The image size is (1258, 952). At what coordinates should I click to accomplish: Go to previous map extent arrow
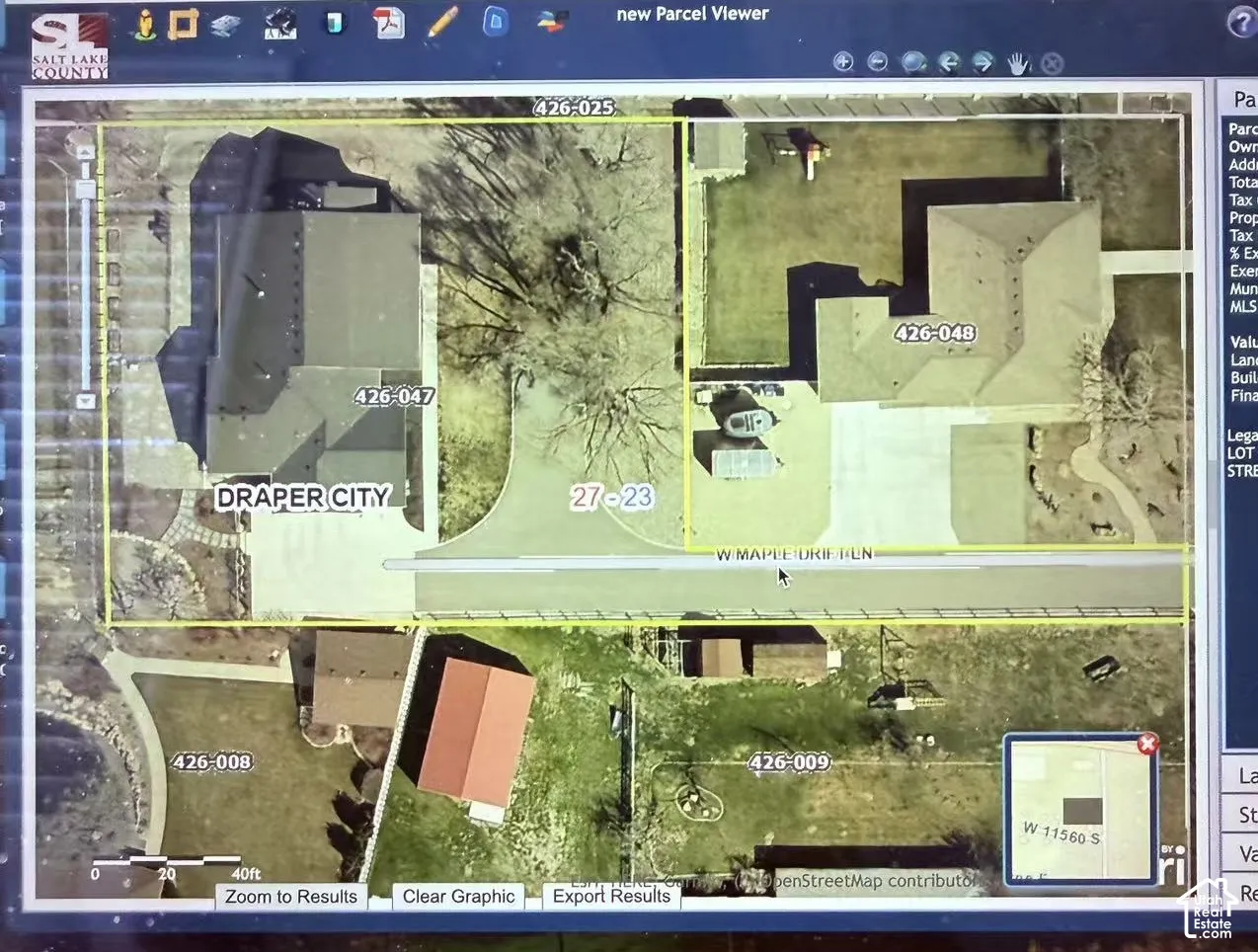949,63
